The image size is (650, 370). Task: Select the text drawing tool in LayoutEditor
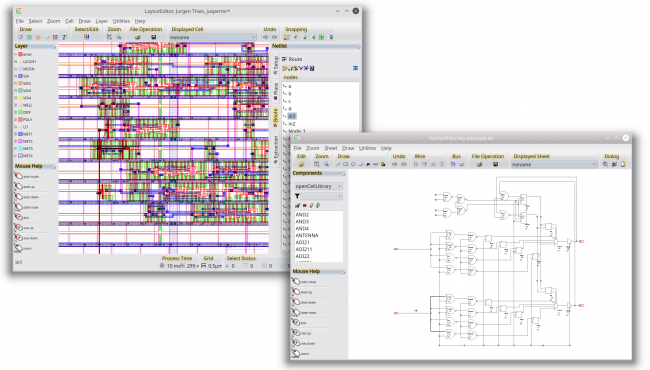(x=64, y=37)
